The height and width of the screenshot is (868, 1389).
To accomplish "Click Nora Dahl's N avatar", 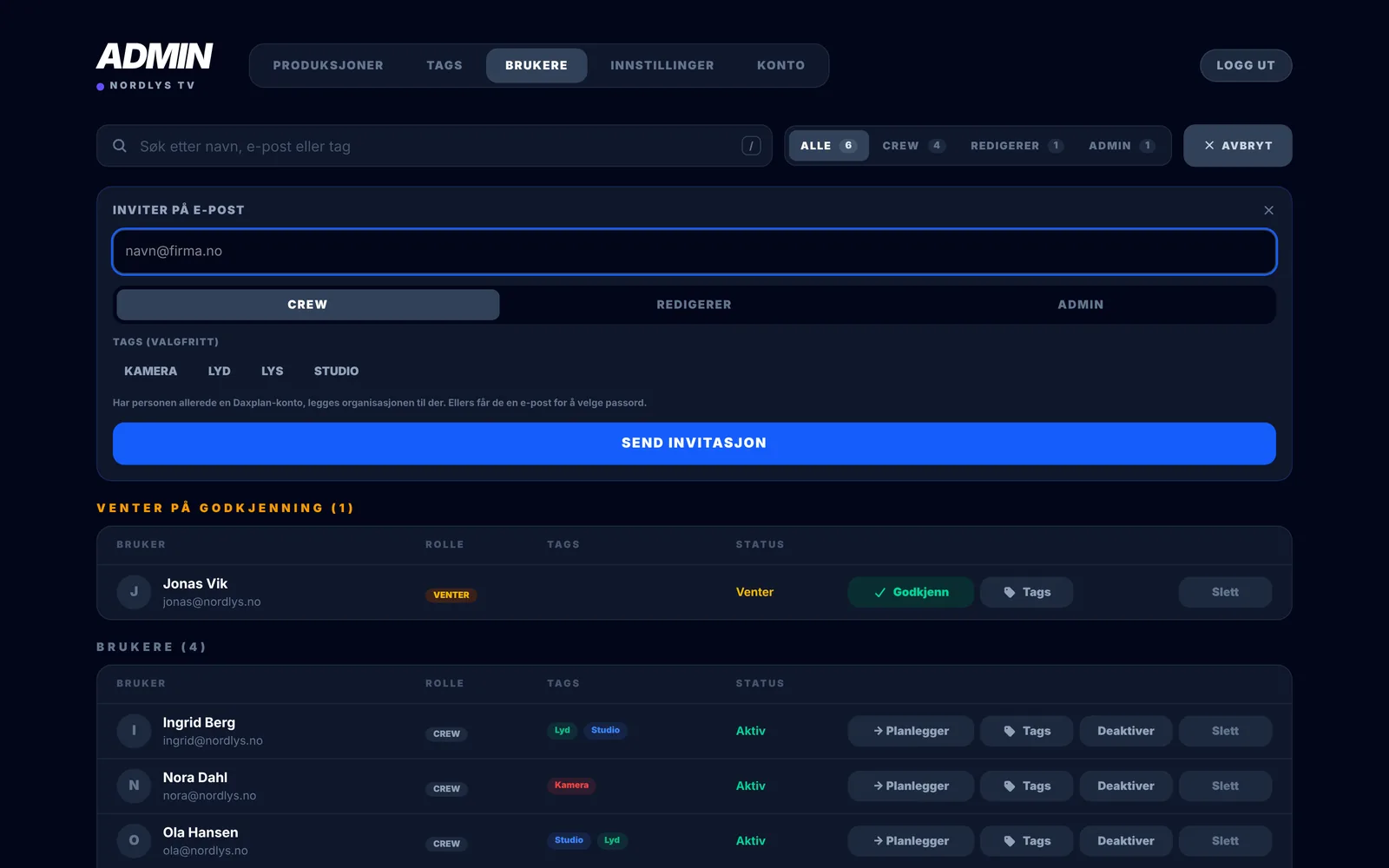I will 134,786.
